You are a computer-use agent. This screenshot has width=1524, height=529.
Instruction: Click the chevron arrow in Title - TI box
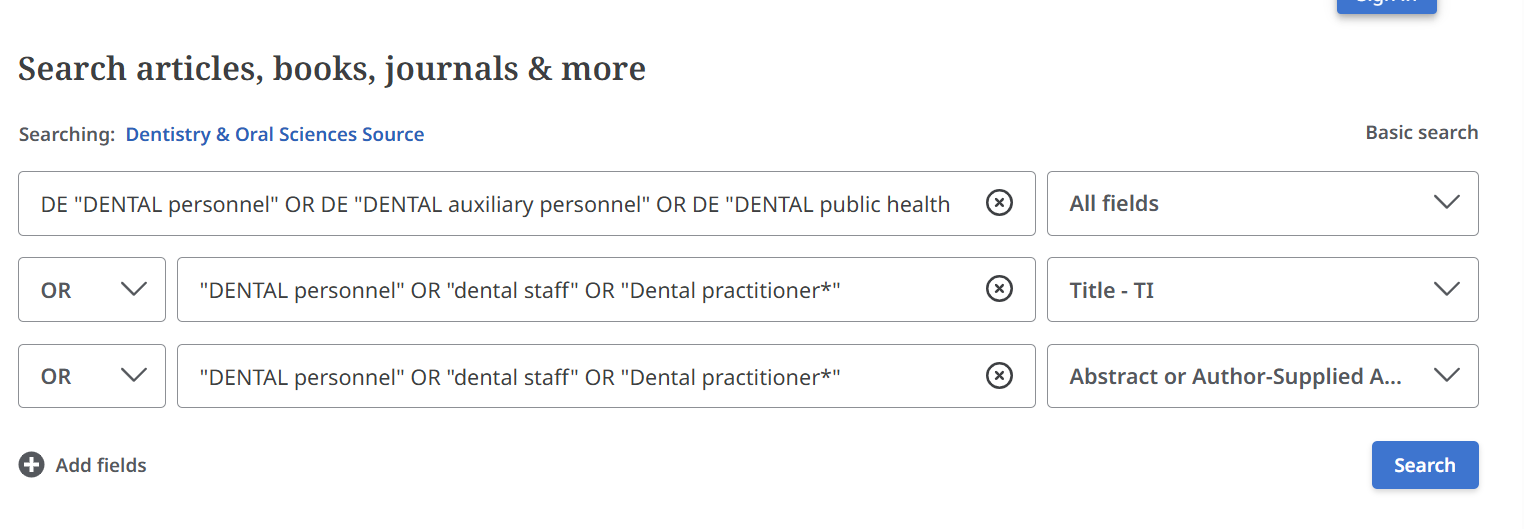click(x=1446, y=289)
